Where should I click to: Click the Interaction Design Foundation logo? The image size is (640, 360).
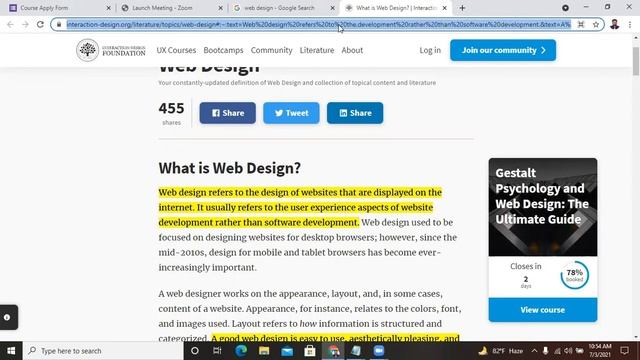[x=111, y=50]
